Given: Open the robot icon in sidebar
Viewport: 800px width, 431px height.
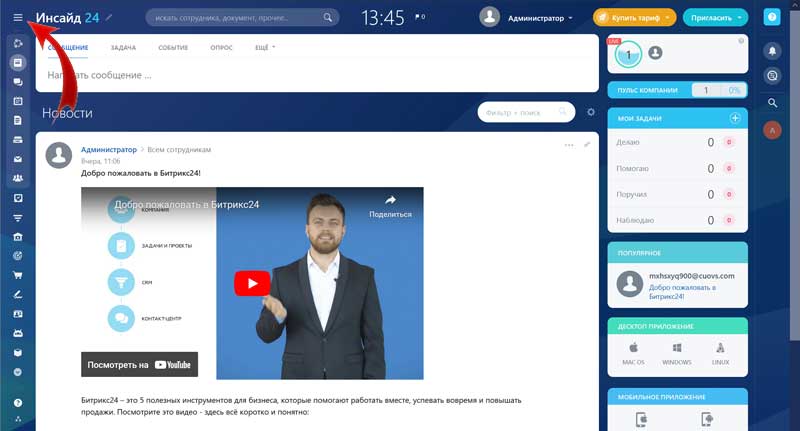Looking at the screenshot, I should click(x=18, y=333).
